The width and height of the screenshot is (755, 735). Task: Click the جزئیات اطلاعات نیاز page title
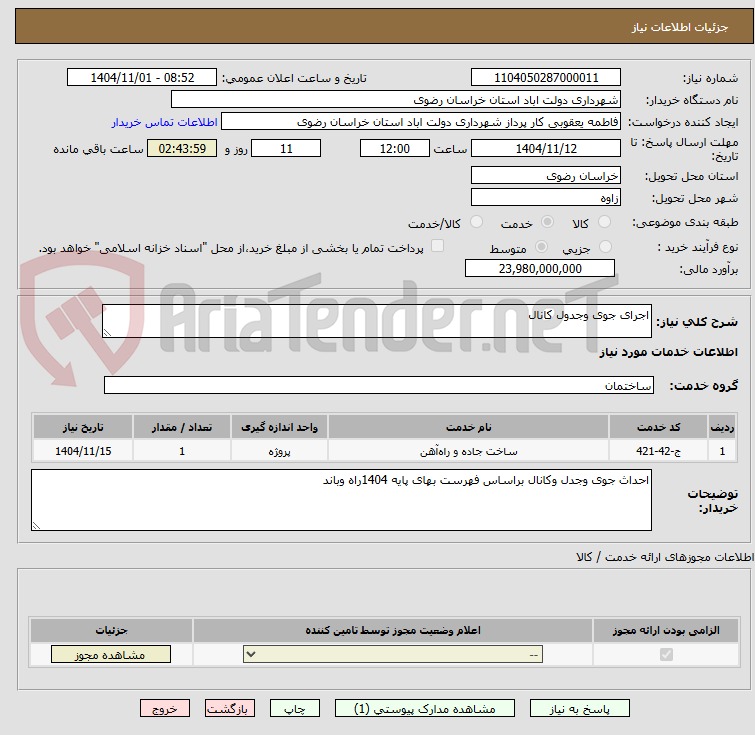pyautogui.click(x=679, y=27)
